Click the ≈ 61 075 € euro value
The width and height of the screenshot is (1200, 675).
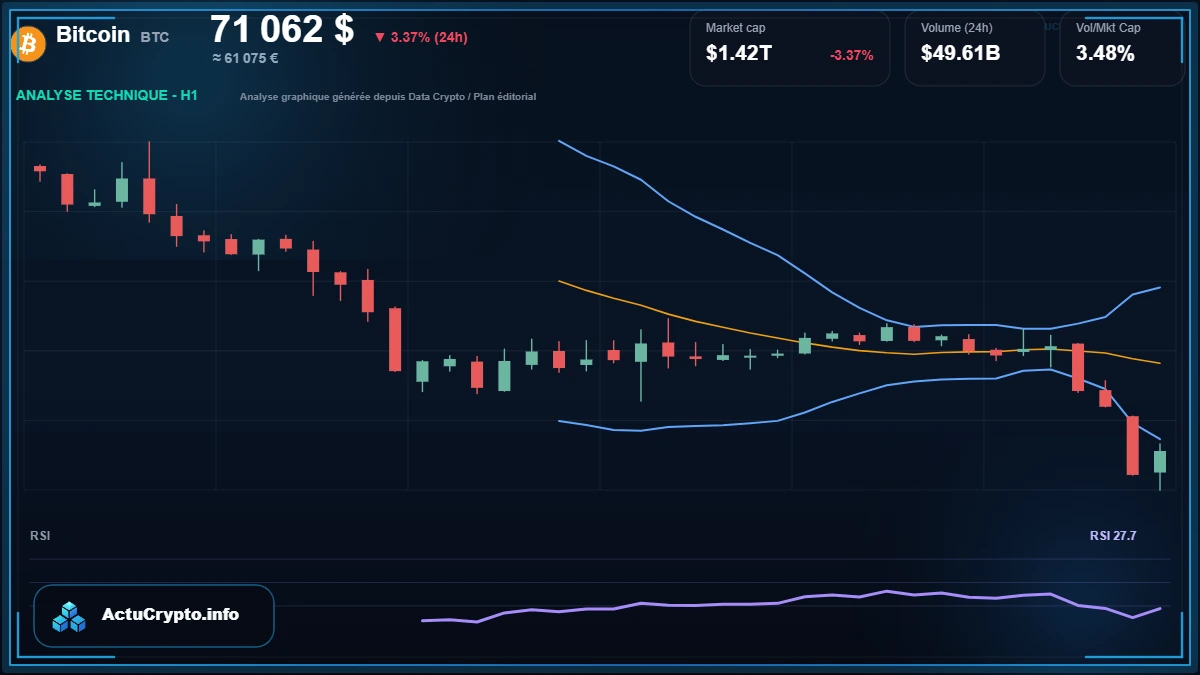(x=245, y=58)
